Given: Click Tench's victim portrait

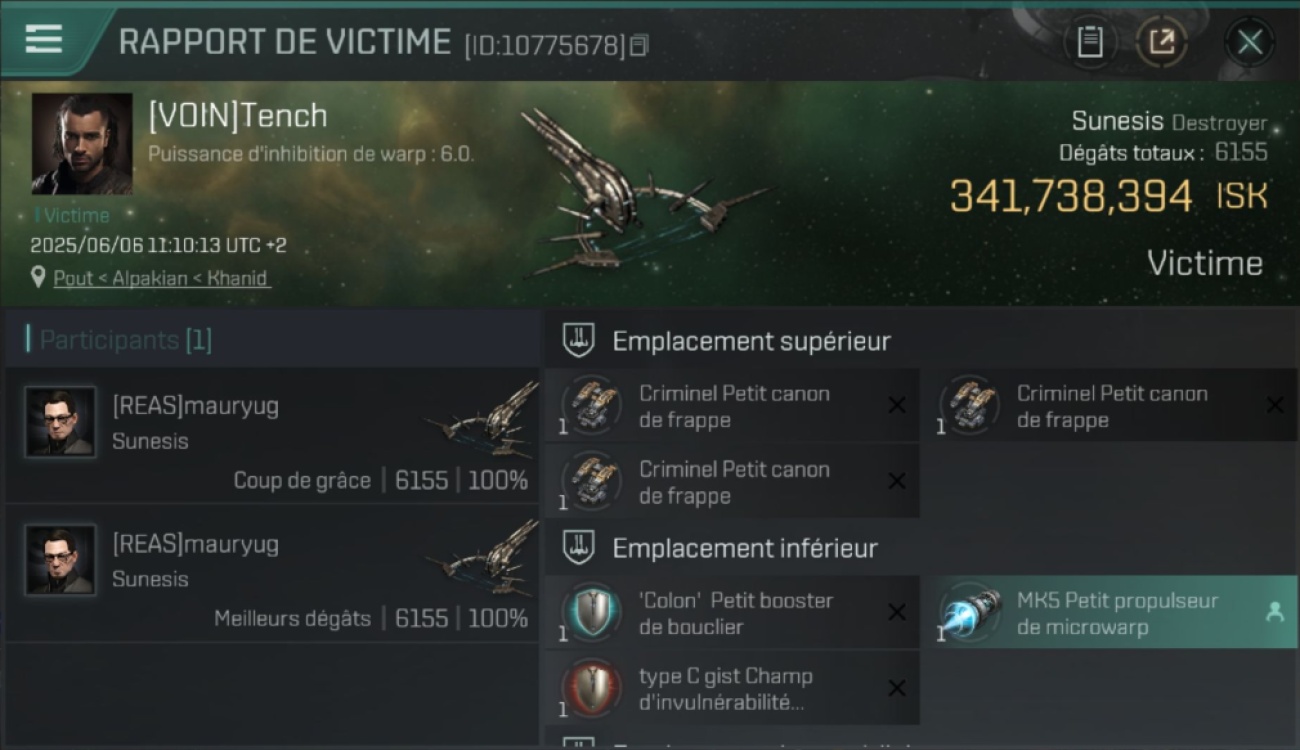Looking at the screenshot, I should click(x=82, y=144).
